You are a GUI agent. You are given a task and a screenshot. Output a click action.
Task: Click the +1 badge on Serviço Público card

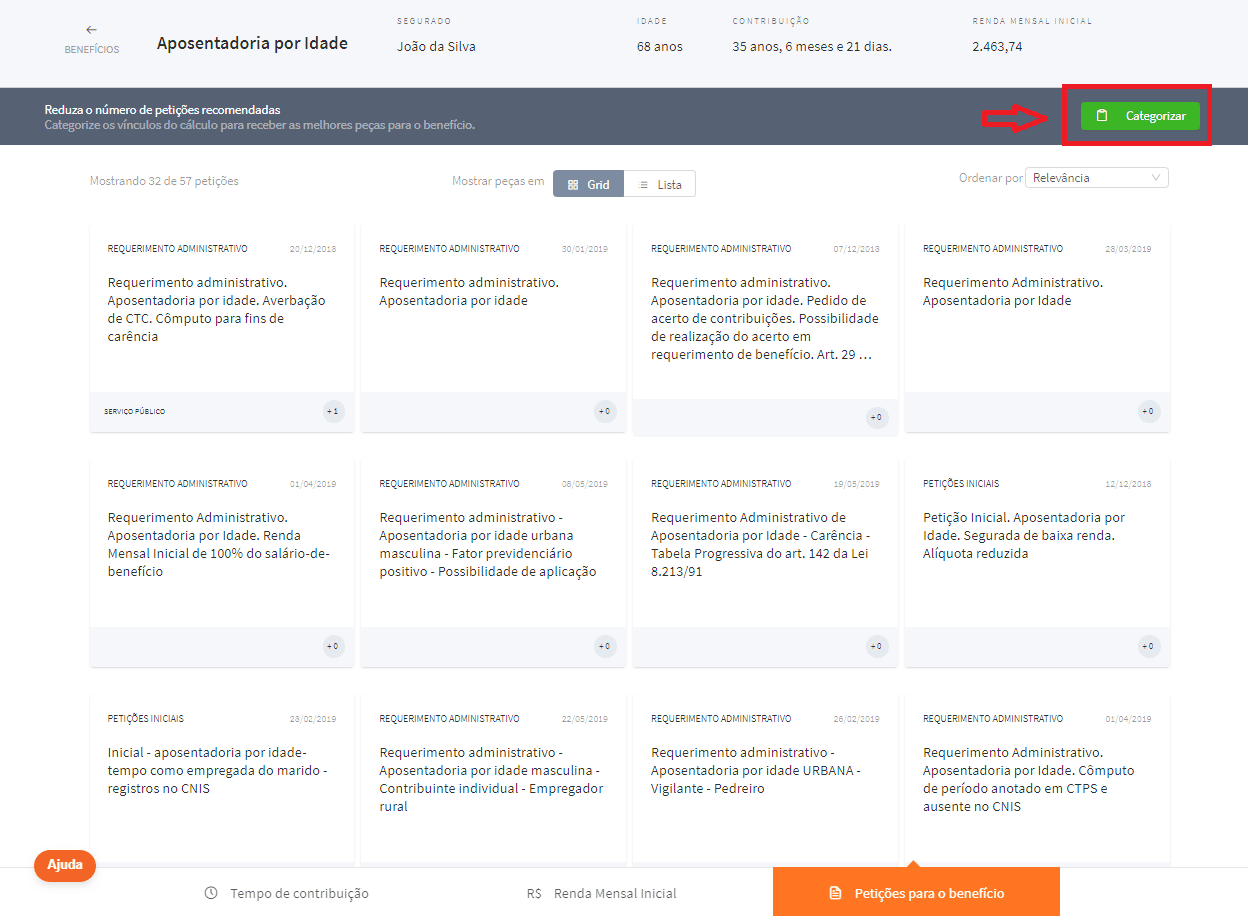point(333,411)
